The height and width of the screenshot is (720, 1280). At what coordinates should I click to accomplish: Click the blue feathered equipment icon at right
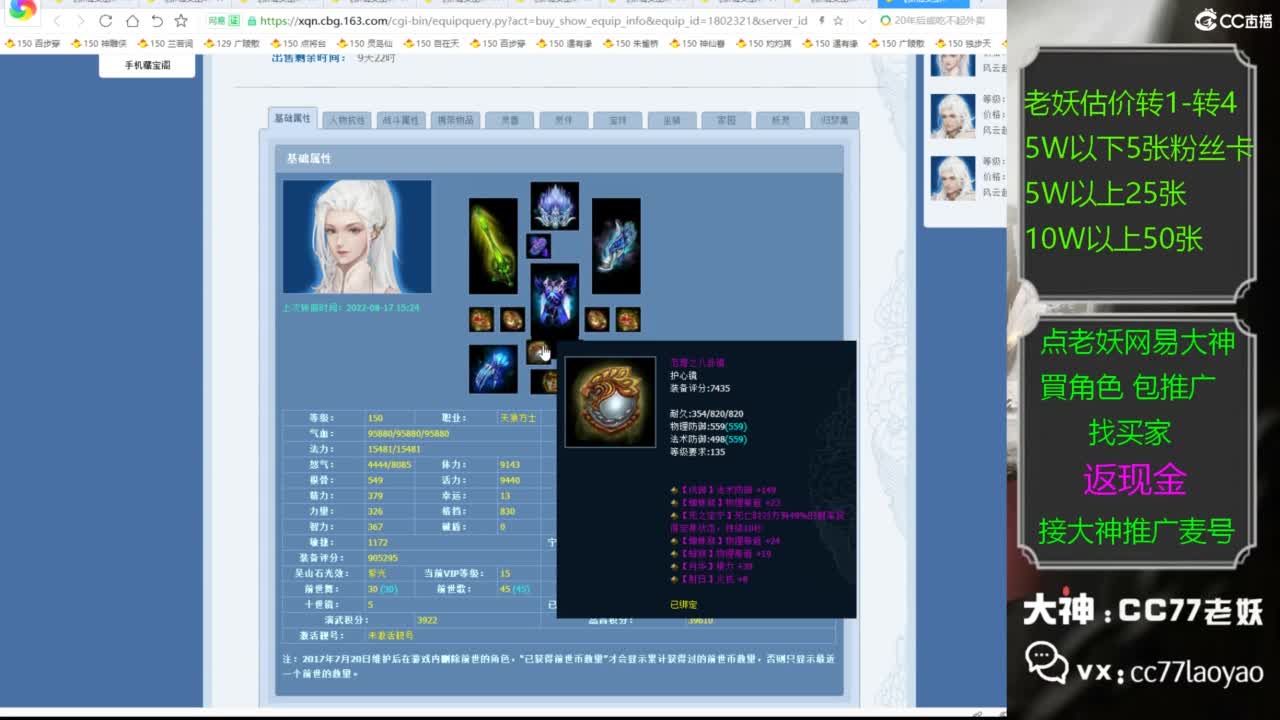click(616, 246)
